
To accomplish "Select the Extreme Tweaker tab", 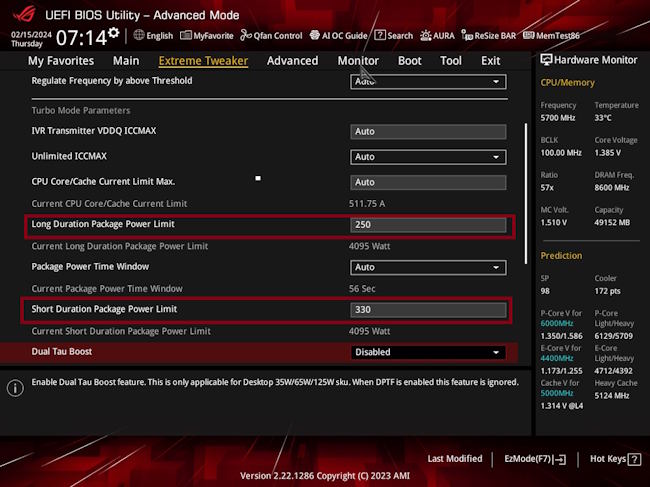I will (x=203, y=61).
